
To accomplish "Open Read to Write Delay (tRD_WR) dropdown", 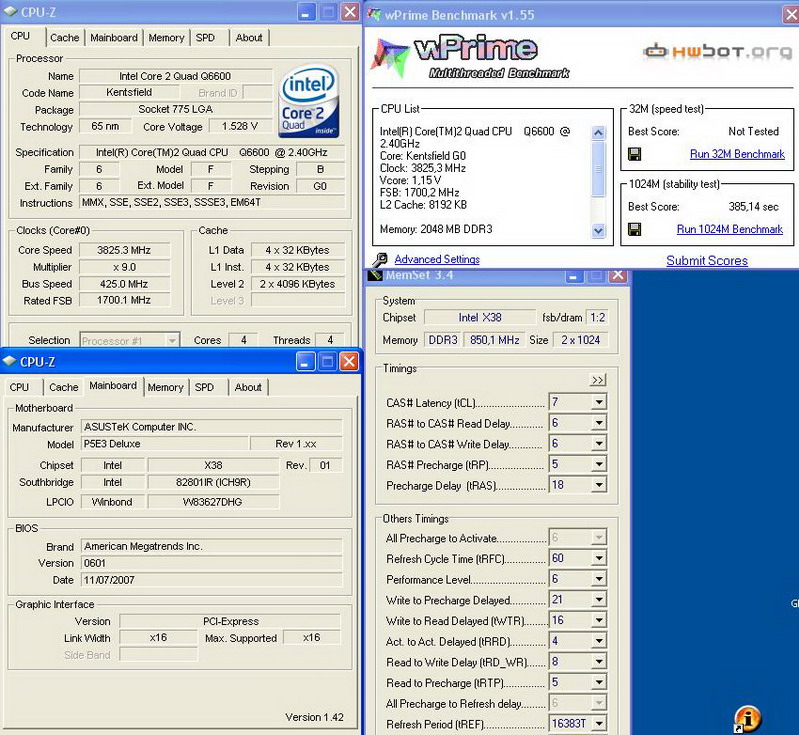I will coord(599,662).
